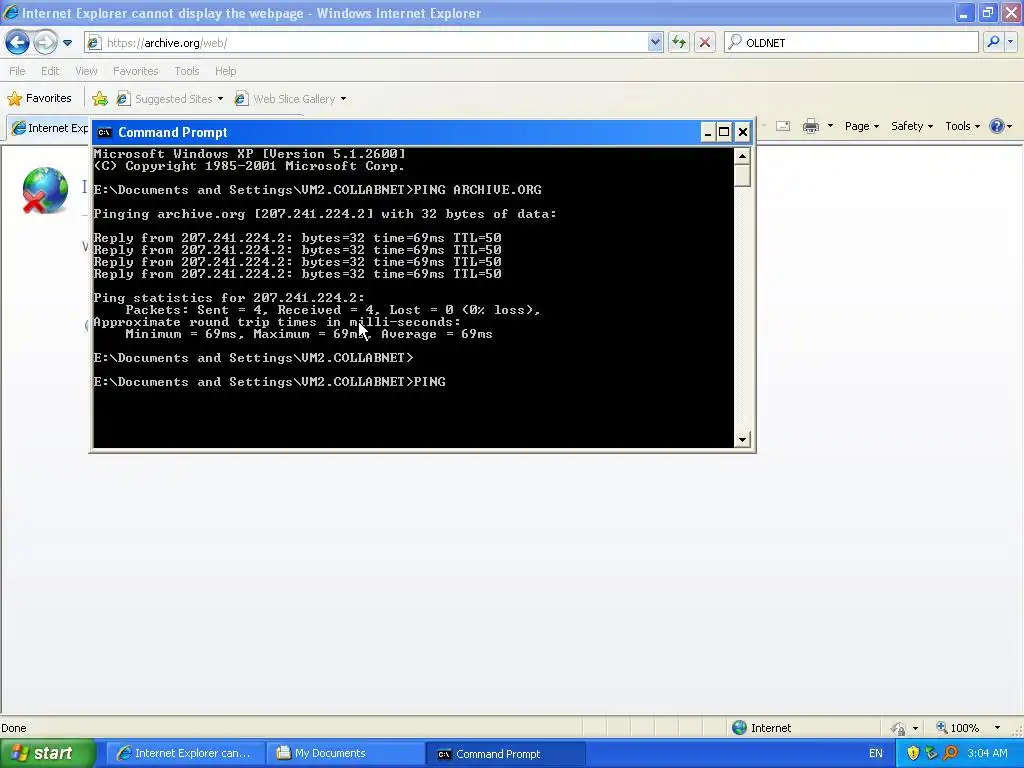
Task: Open the Help menu
Action: (x=226, y=71)
